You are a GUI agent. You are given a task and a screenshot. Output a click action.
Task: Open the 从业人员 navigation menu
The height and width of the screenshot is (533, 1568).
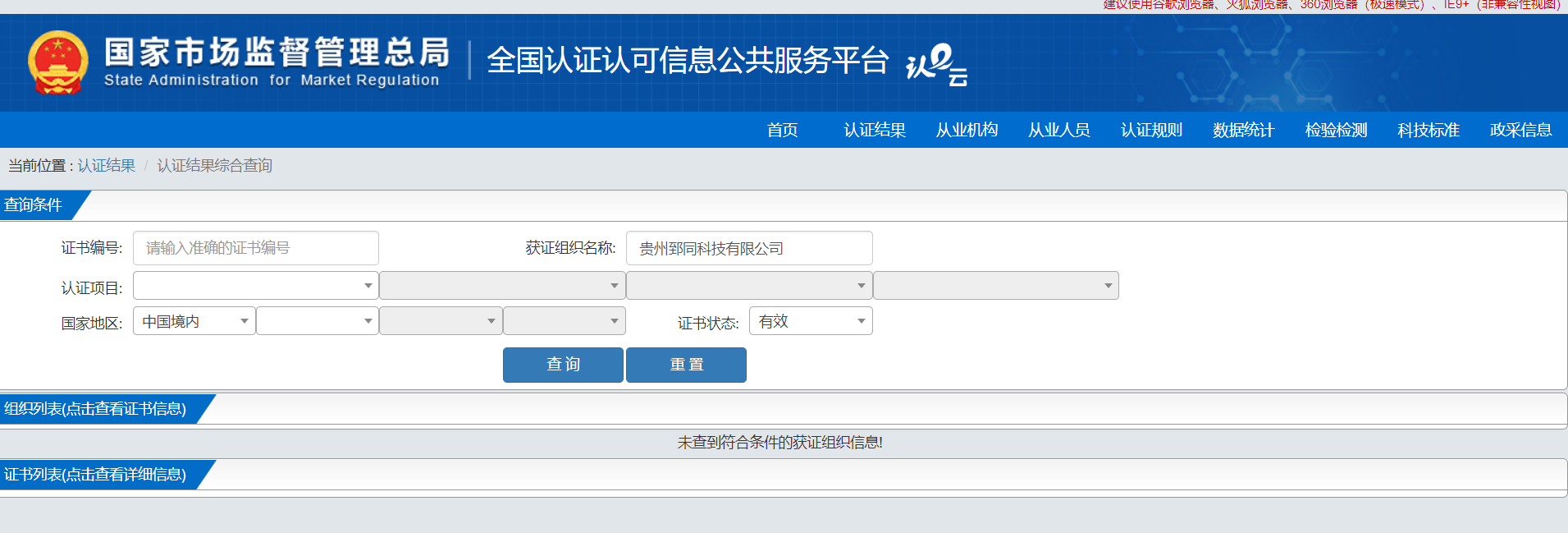pyautogui.click(x=1059, y=130)
